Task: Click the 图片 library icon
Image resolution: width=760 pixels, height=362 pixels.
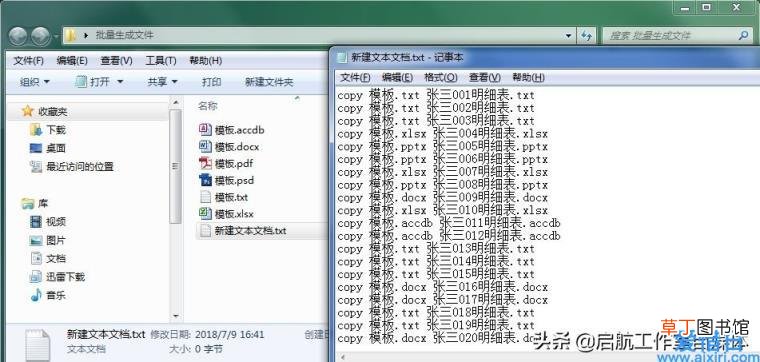Action: click(x=35, y=240)
